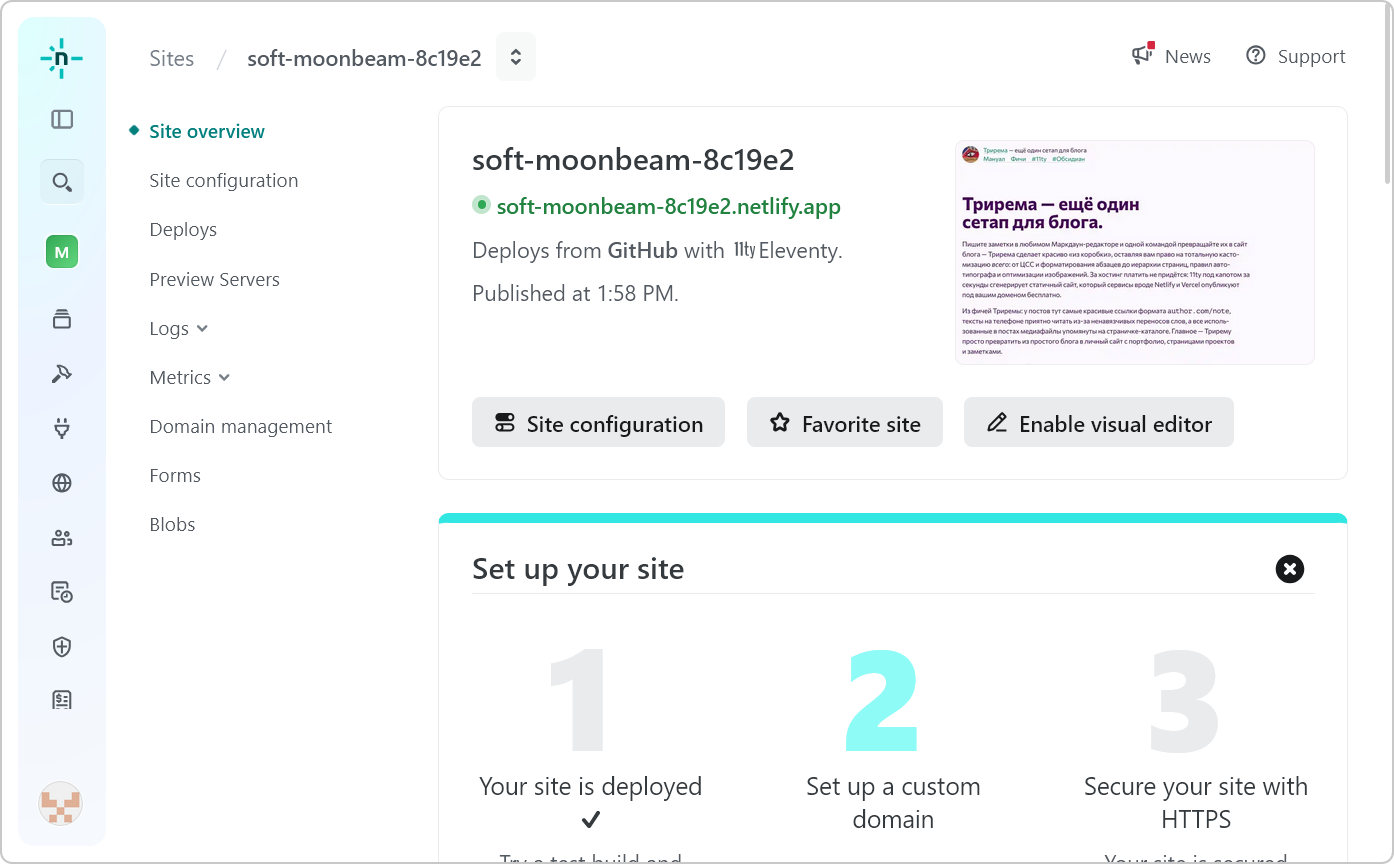The image size is (1394, 864).
Task: Open the user profile avatar
Action: (61, 803)
